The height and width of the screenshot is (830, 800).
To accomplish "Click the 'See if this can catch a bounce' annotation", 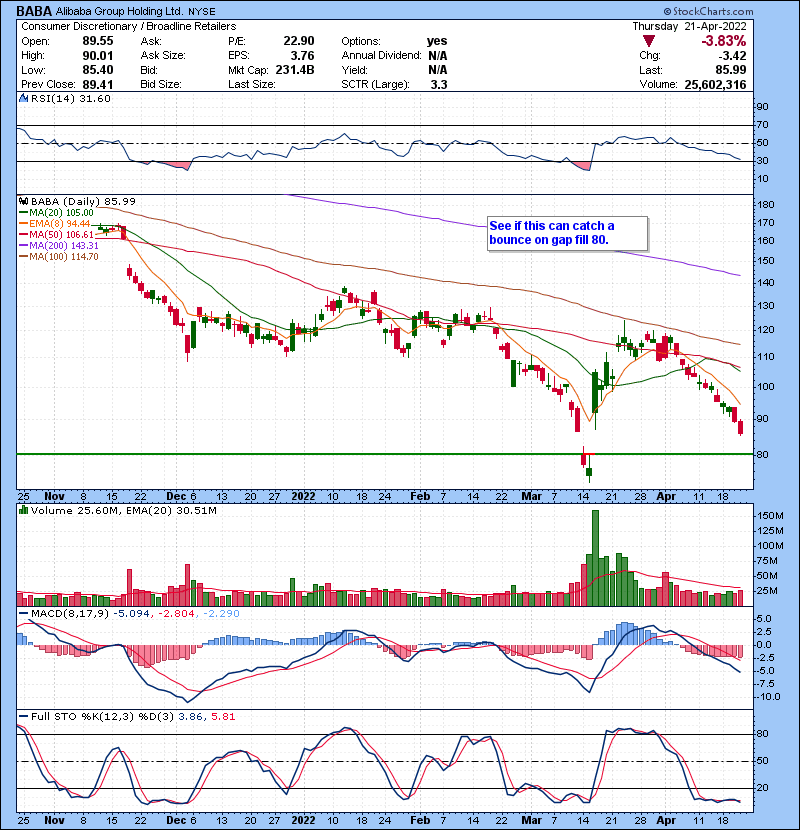I will (x=567, y=233).
